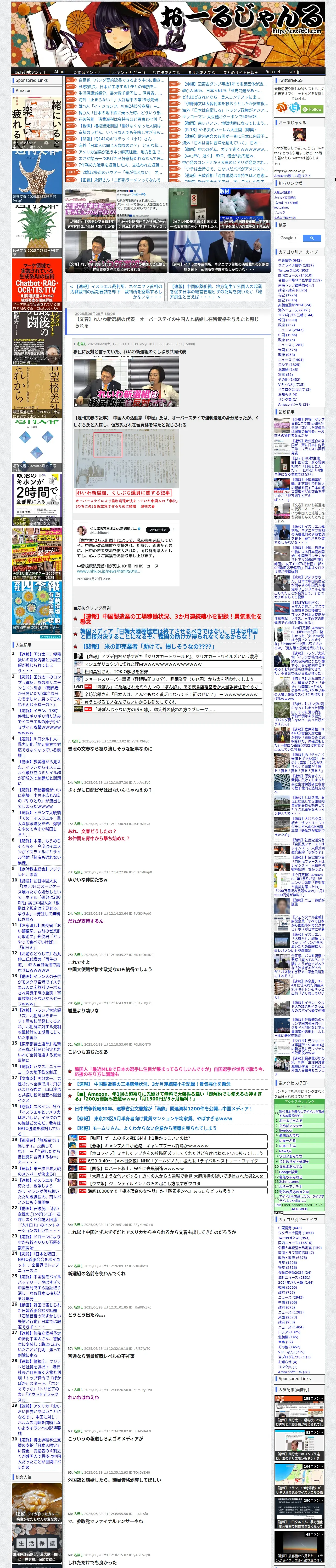The width and height of the screenshot is (336, 1568).
Task: Open the 【悲報】モームリさん headline link
Action: 146,1128
